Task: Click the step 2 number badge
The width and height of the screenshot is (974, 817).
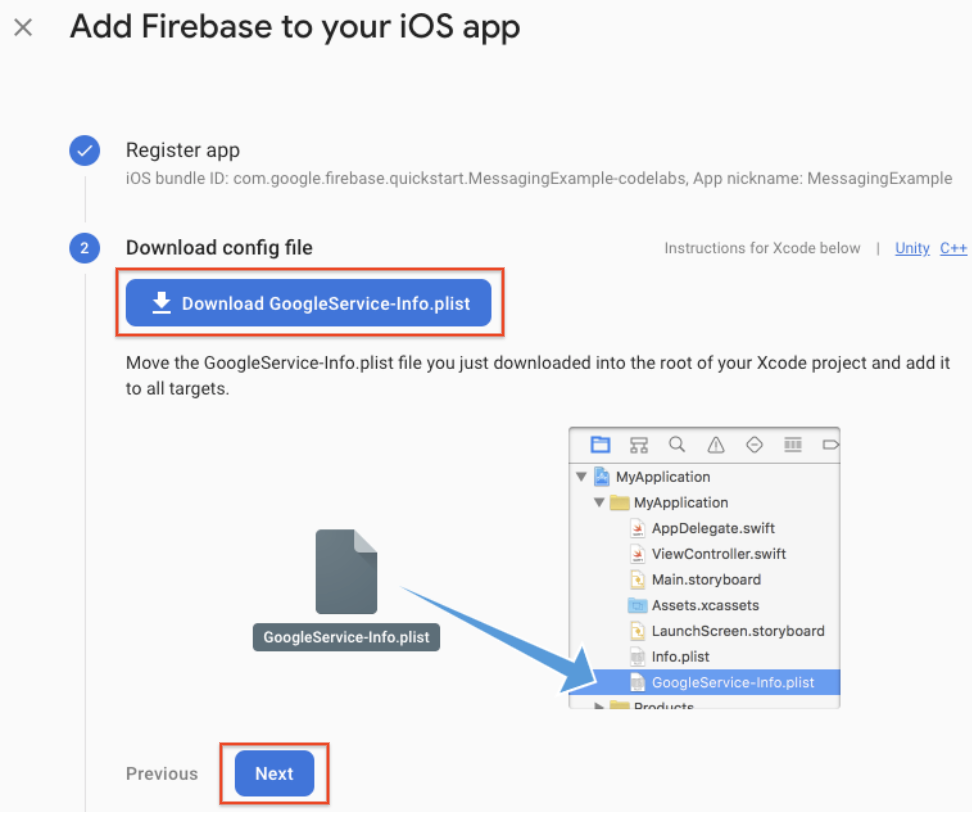Action: tap(84, 248)
